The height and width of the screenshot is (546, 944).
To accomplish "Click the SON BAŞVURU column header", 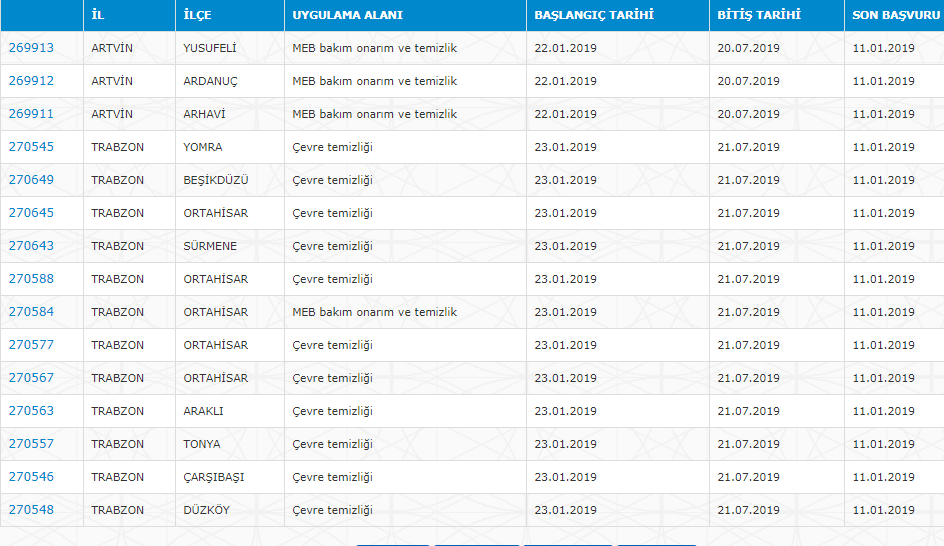I will (x=896, y=15).
